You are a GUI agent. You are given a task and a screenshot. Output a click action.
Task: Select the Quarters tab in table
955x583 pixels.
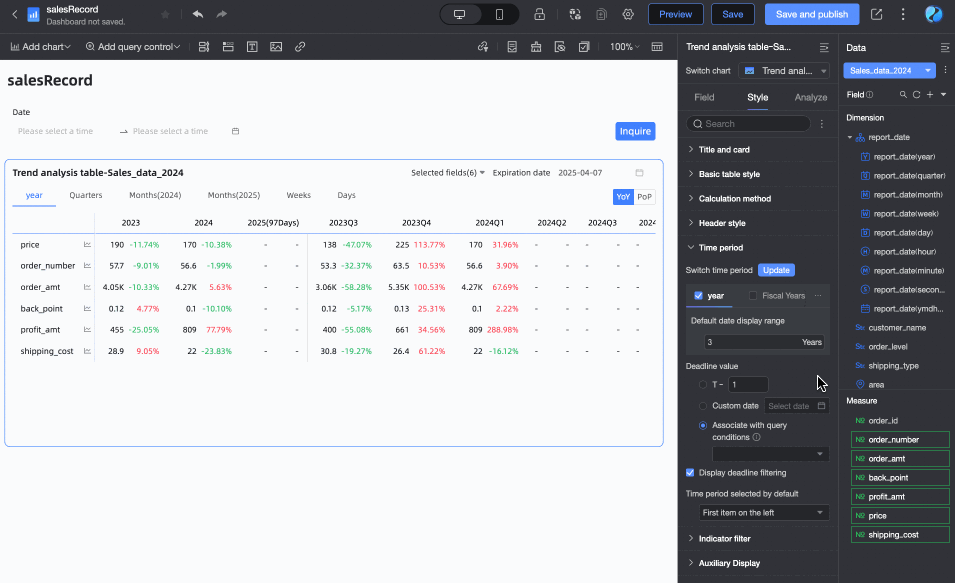click(x=86, y=196)
